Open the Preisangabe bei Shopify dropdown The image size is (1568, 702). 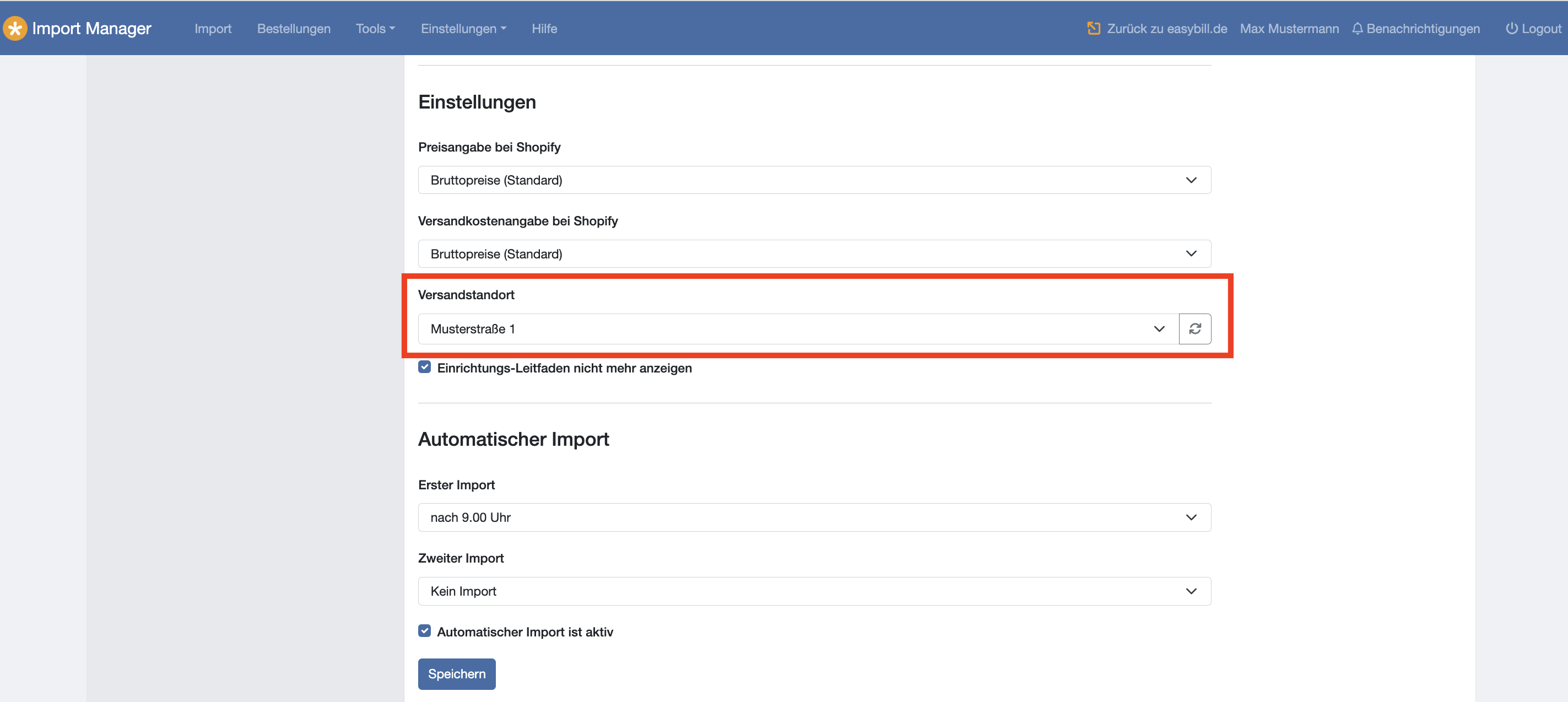click(x=814, y=180)
